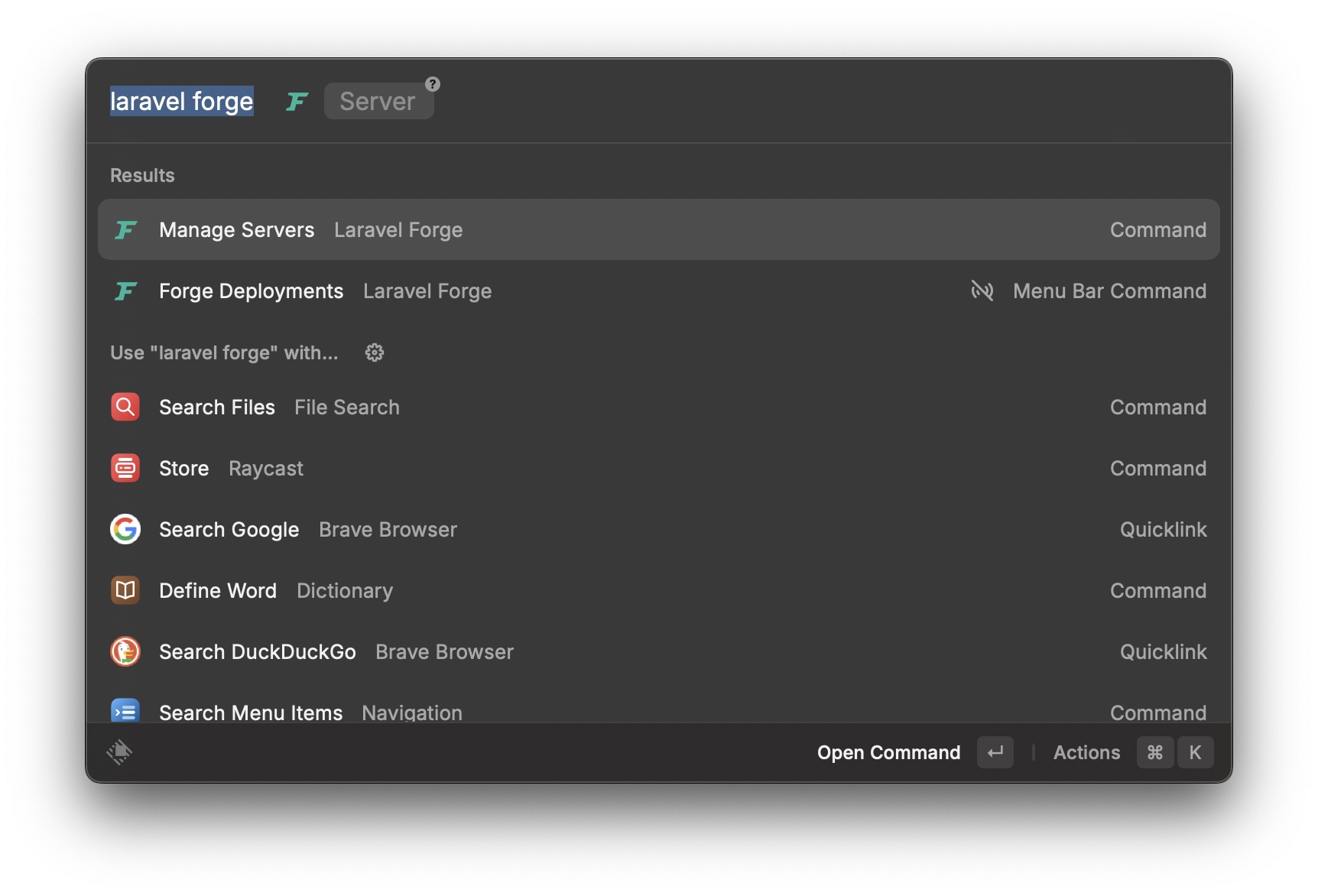Click the Raycast Store icon
The image size is (1318, 896).
pyautogui.click(x=125, y=468)
